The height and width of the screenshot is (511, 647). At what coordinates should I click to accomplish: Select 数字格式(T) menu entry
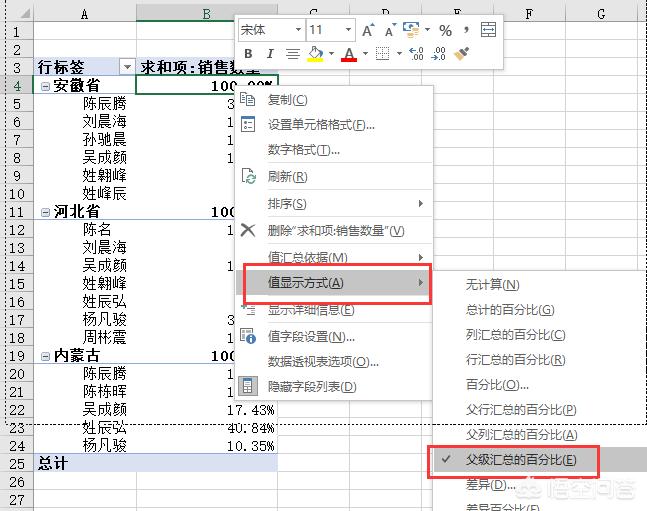coord(334,150)
